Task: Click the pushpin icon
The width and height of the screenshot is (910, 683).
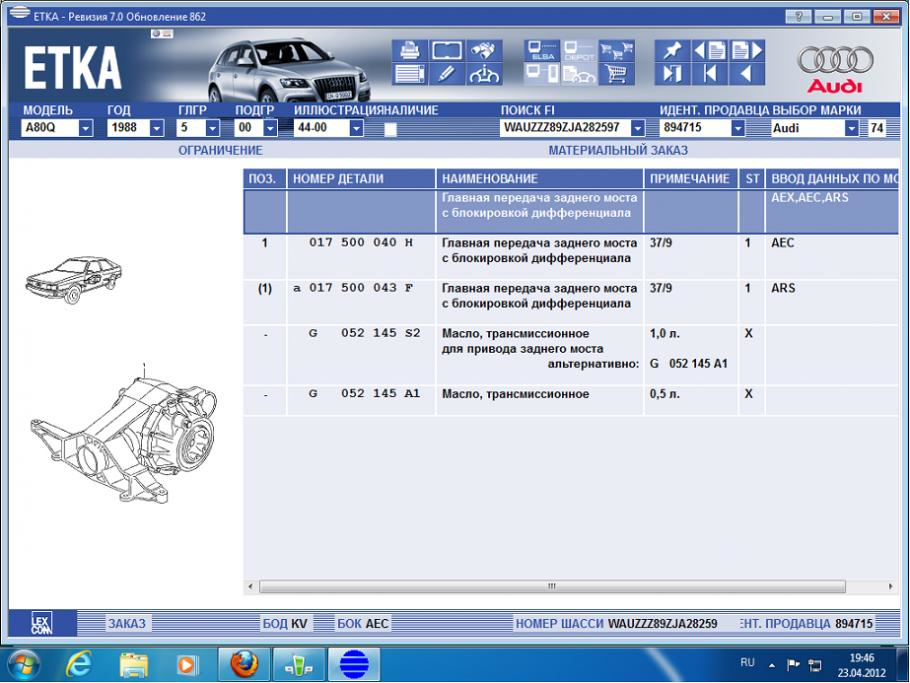Action: click(672, 50)
